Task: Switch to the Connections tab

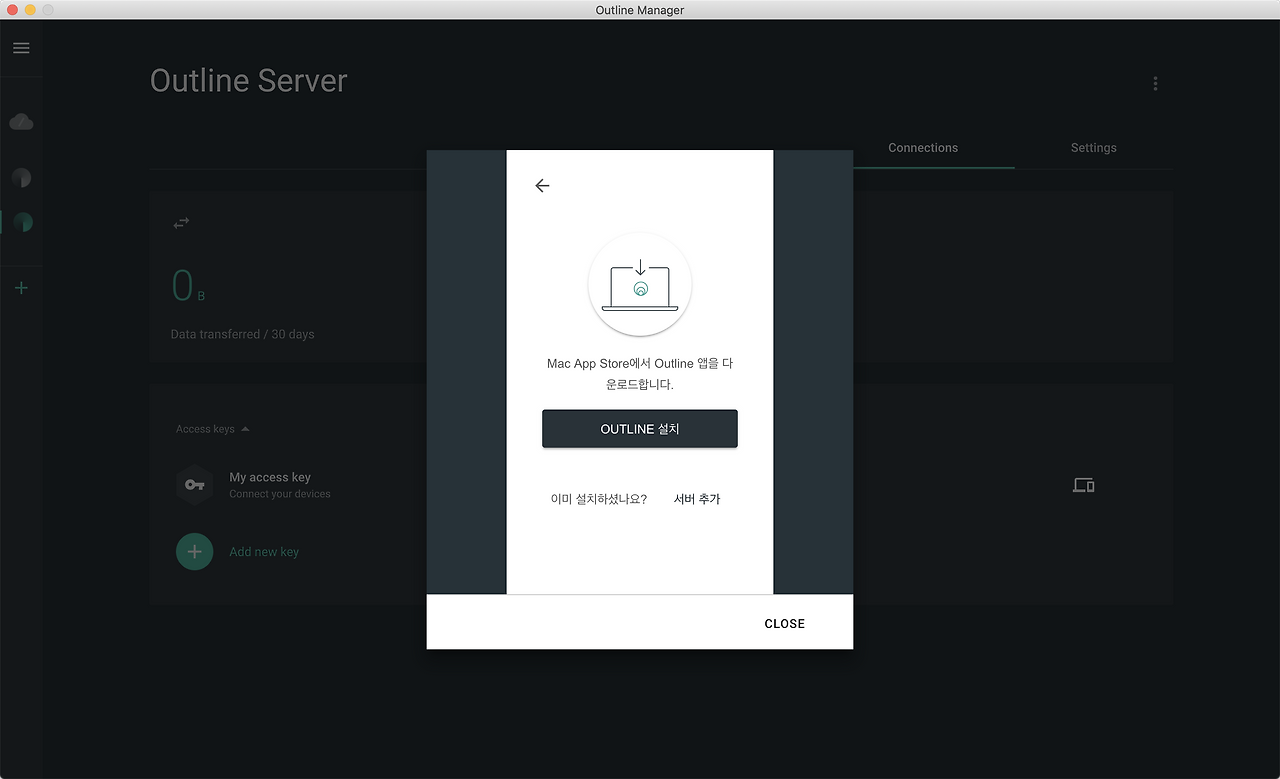Action: click(923, 148)
